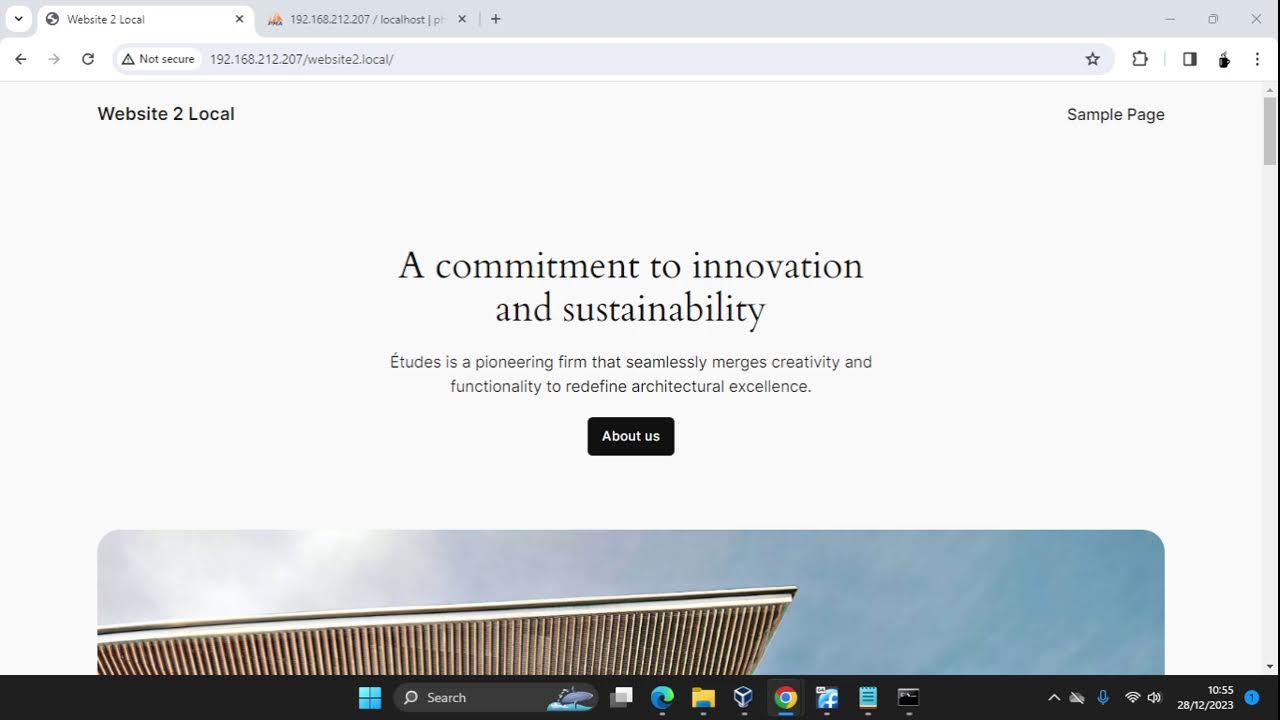Image resolution: width=1280 pixels, height=720 pixels.
Task: Click the About us button
Action: (x=631, y=436)
